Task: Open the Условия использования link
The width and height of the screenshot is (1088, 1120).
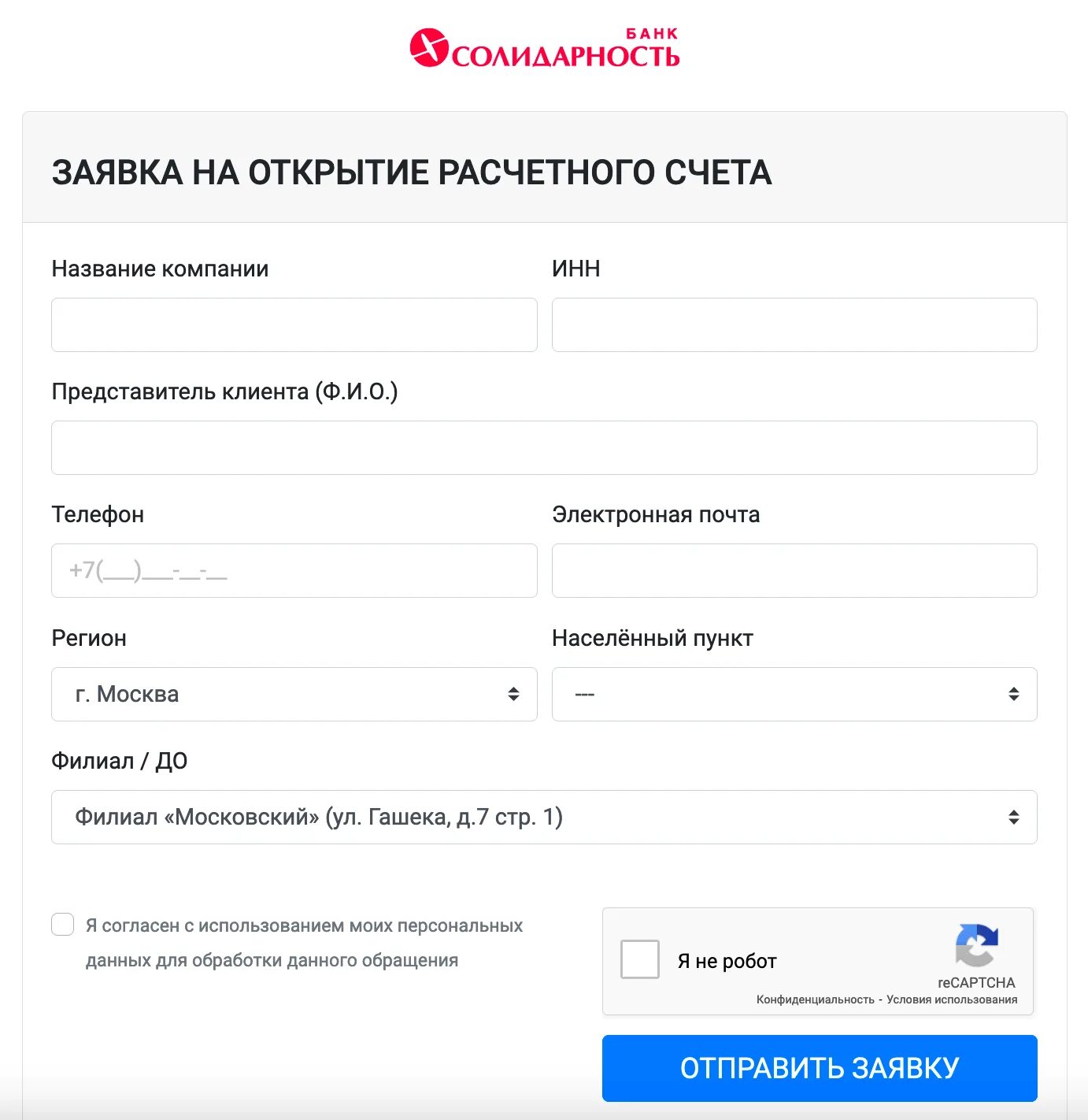Action: [x=952, y=999]
